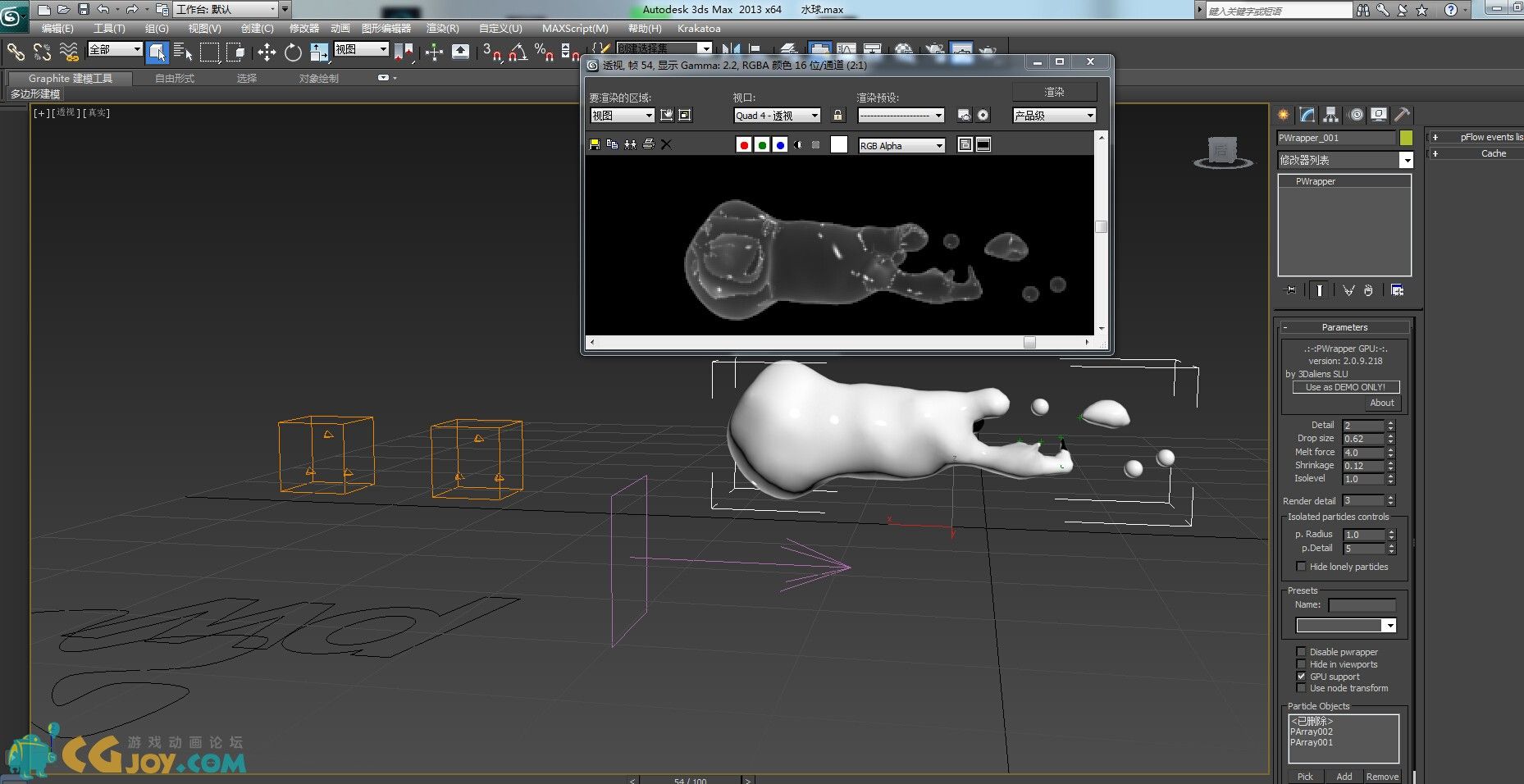This screenshot has width=1524, height=784.
Task: Open Krakatoa menu
Action: [699, 28]
